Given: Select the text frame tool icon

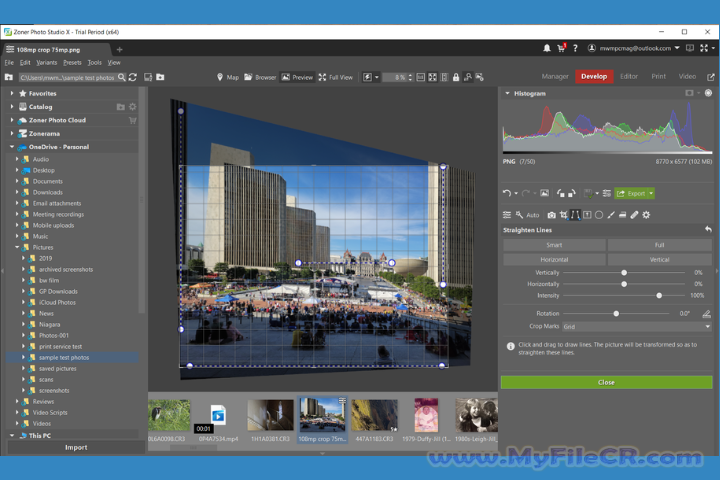Looking at the screenshot, I should [x=587, y=215].
